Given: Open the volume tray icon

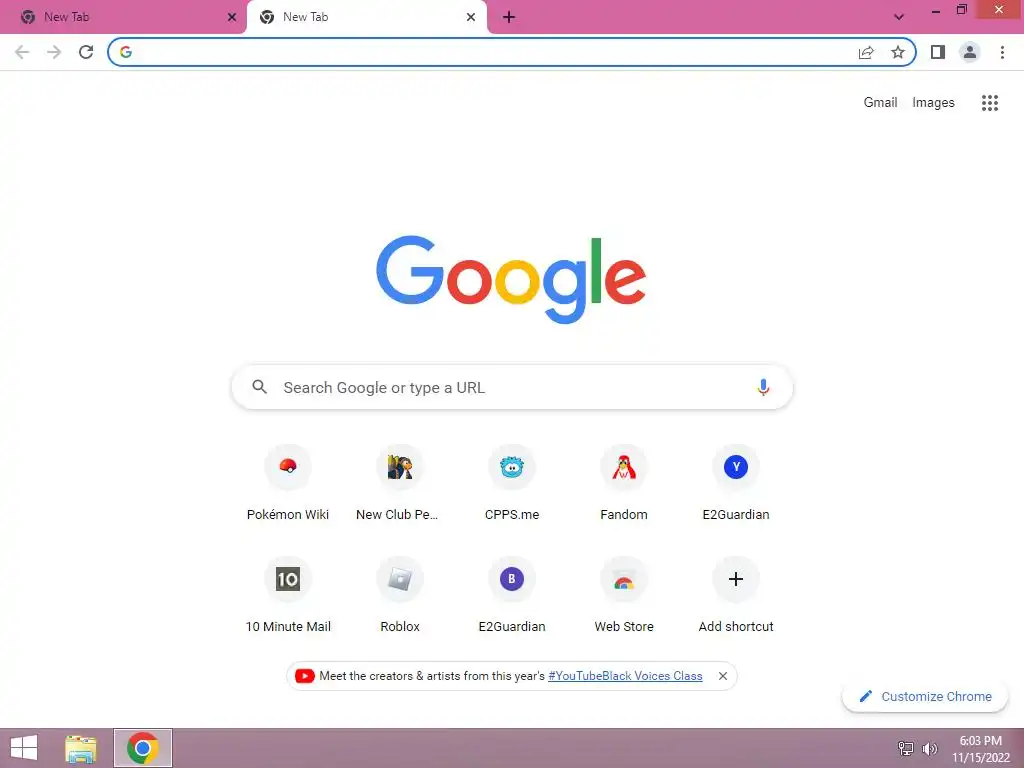Looking at the screenshot, I should [x=929, y=748].
